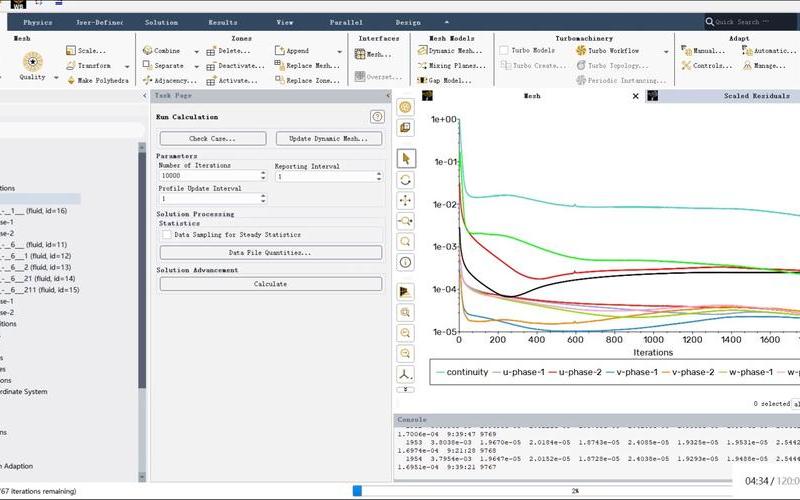
Task: Click Replace Mesh... option
Action: (307, 65)
